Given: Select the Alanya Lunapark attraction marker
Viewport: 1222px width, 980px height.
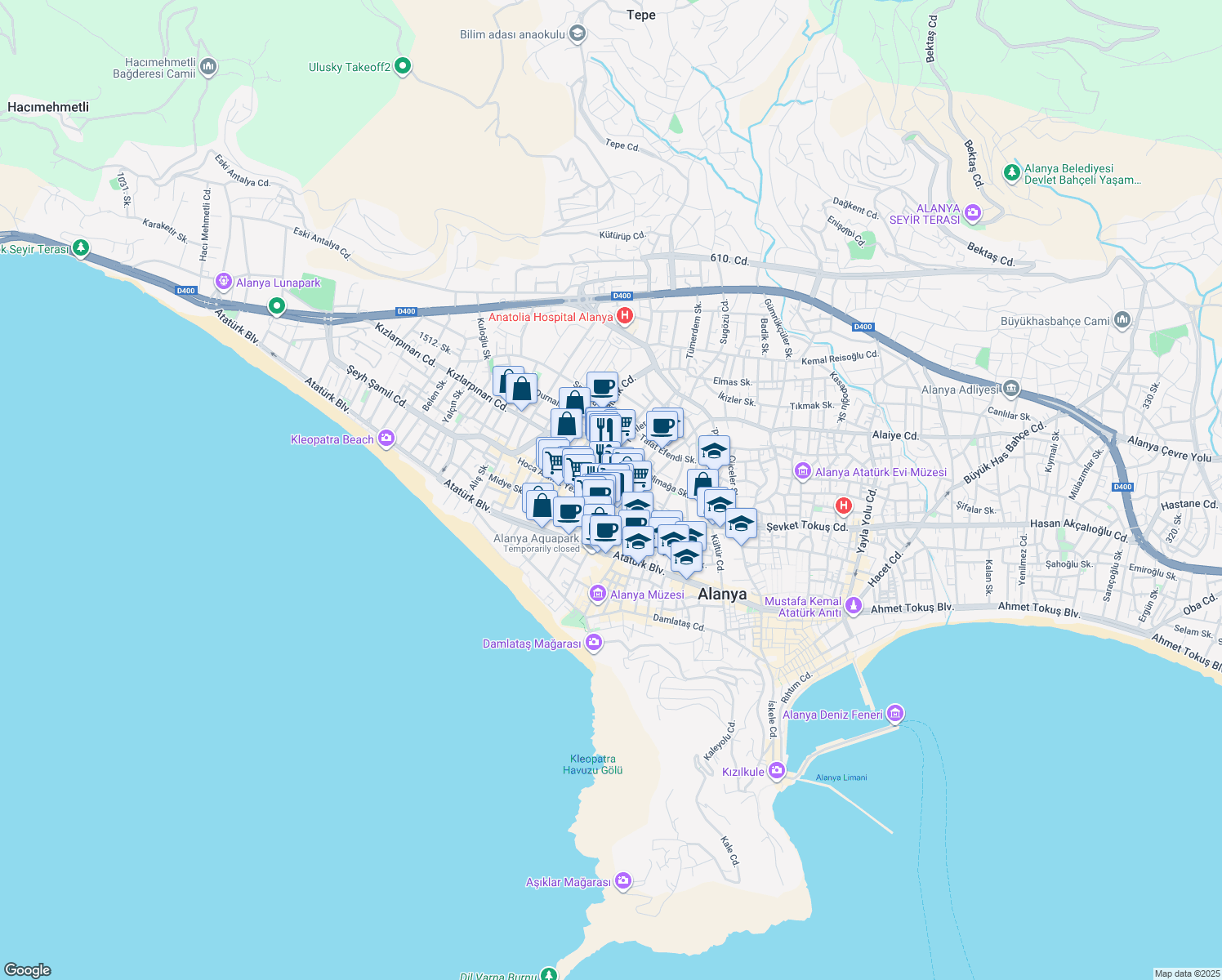Looking at the screenshot, I should pyautogui.click(x=222, y=280).
